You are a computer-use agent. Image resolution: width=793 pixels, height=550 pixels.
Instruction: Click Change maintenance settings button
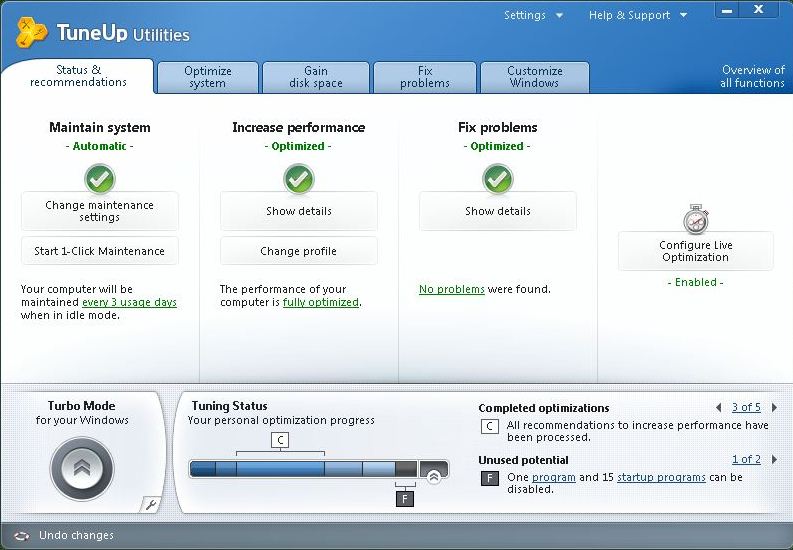pos(100,211)
